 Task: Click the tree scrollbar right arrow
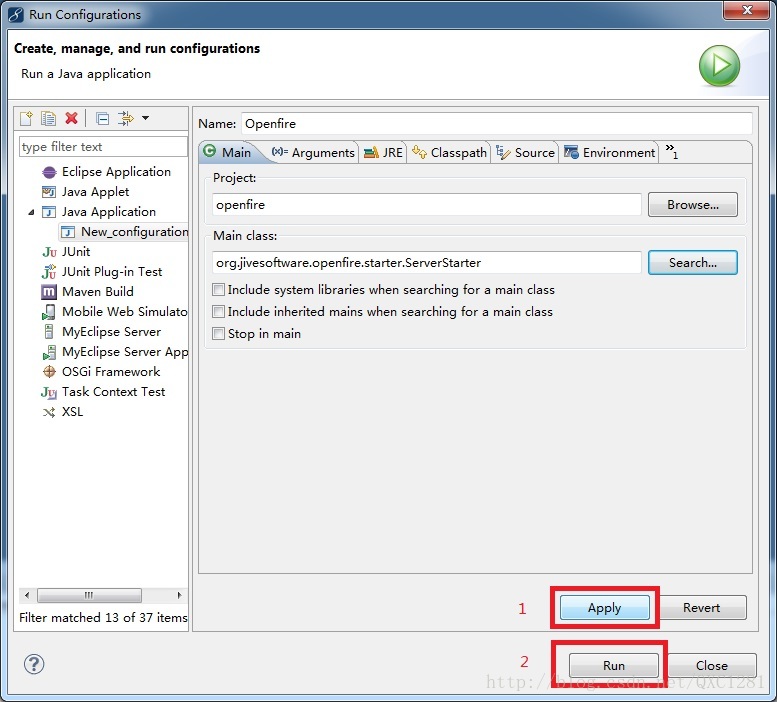point(179,595)
